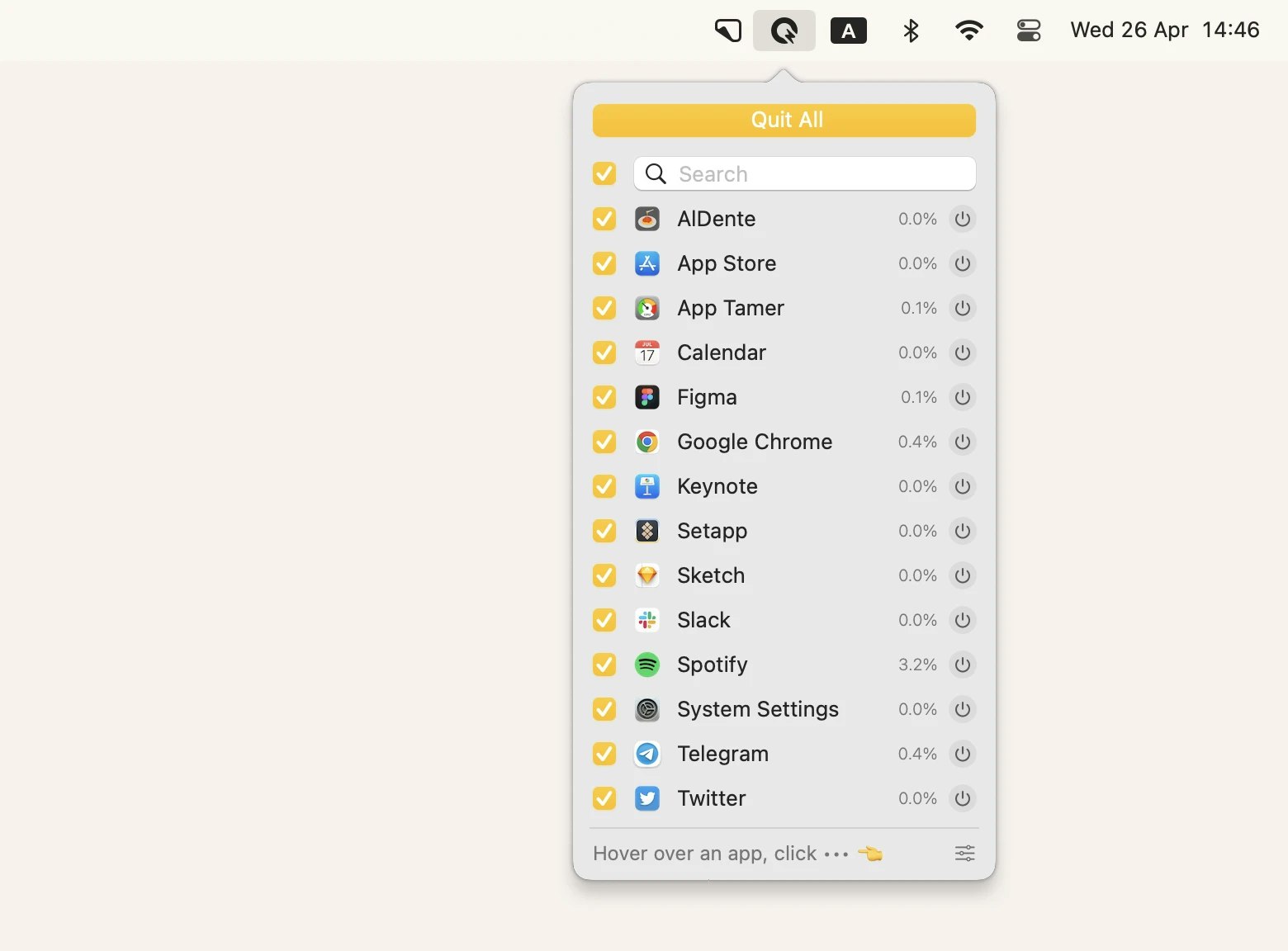Quit Google Chrome with its power icon

pyautogui.click(x=962, y=442)
